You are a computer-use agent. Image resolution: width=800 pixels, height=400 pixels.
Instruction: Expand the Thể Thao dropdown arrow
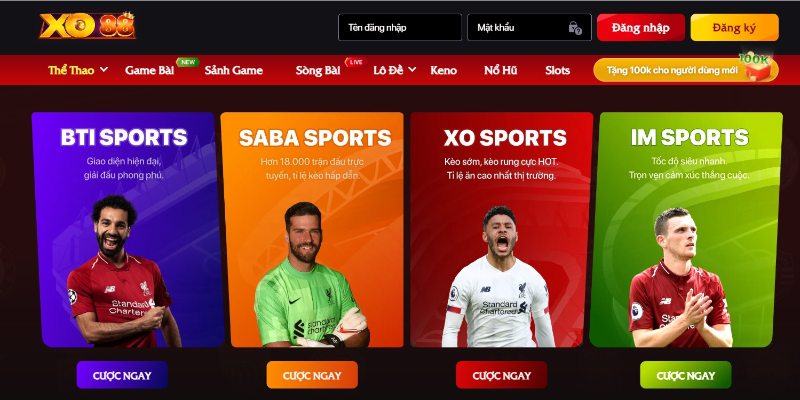(104, 69)
